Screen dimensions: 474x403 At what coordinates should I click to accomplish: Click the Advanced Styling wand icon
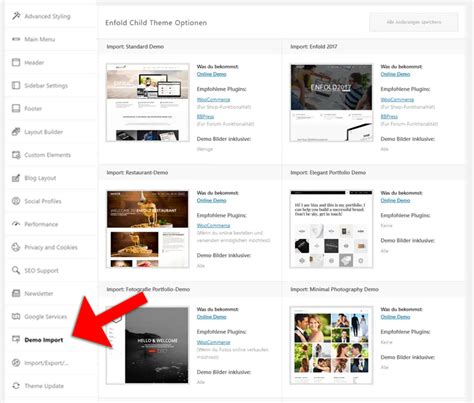pos(16,16)
